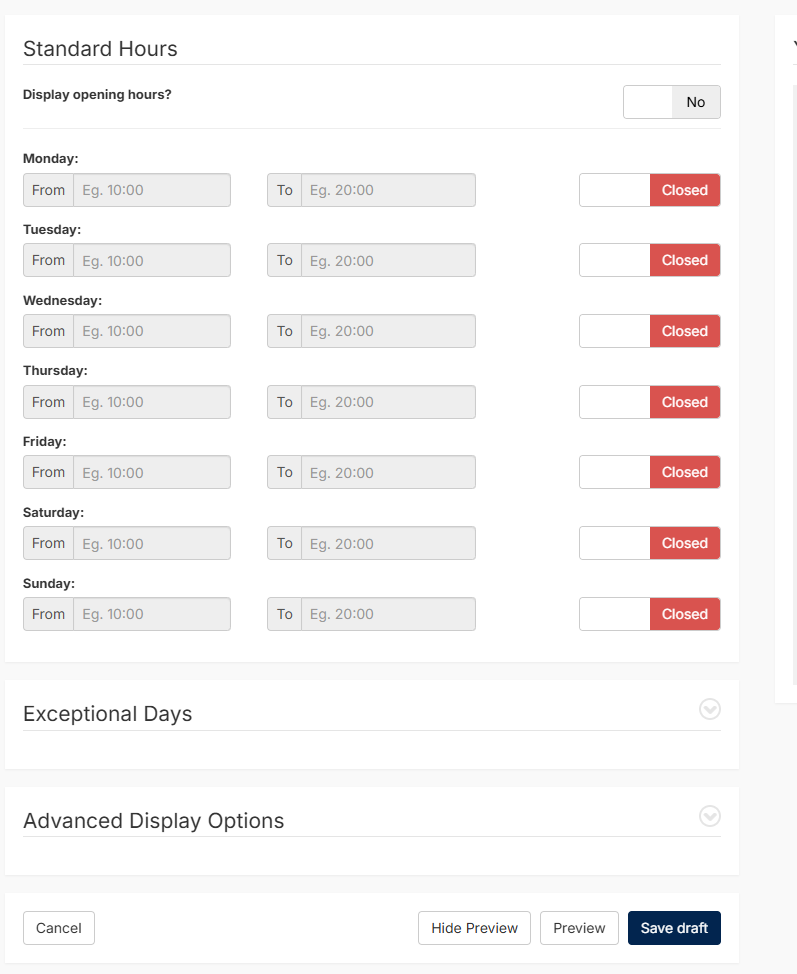Toggle Sunday Closed switch
797x974 pixels.
(x=650, y=614)
